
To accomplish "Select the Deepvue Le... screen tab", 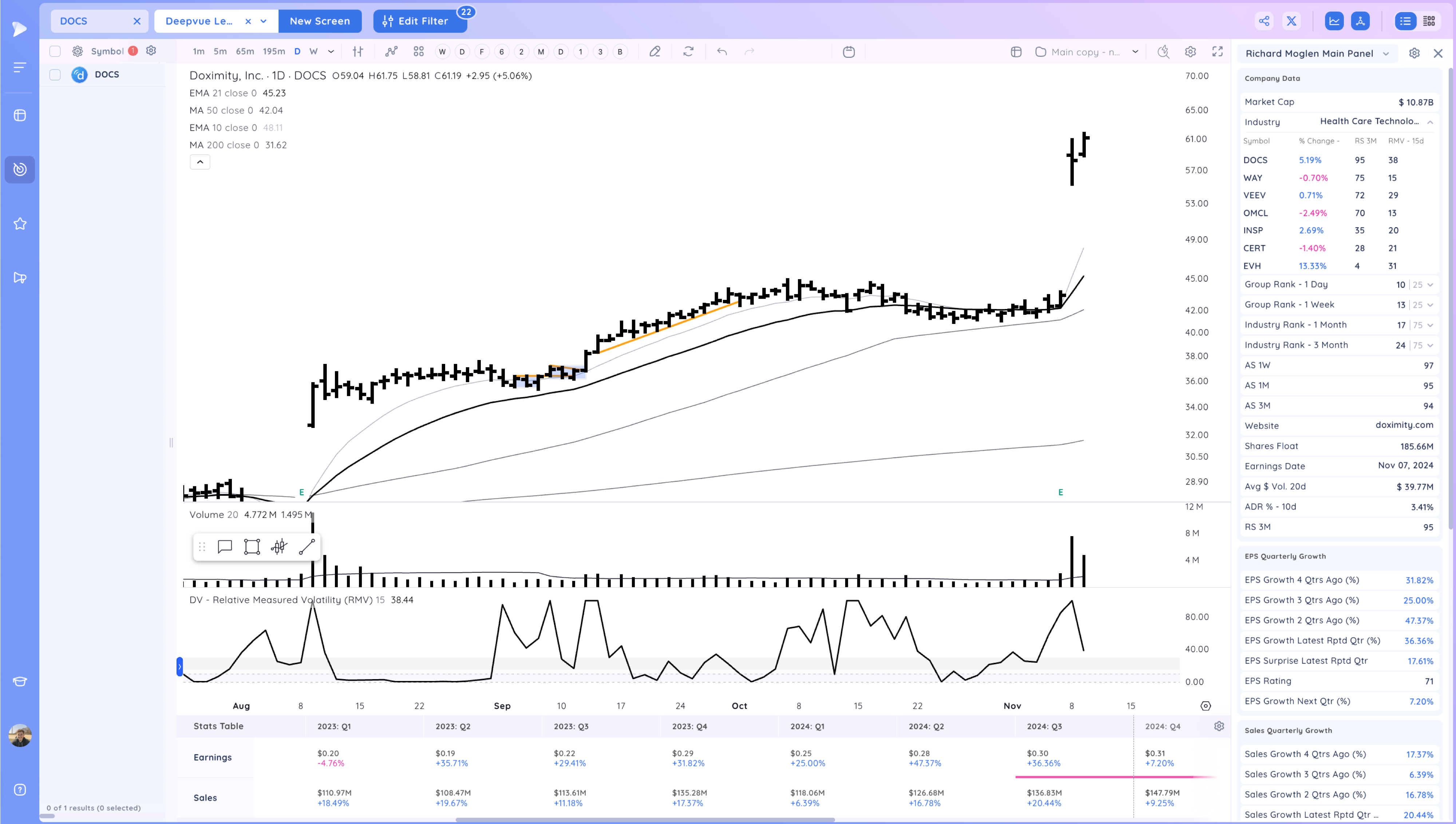I will 199,21.
